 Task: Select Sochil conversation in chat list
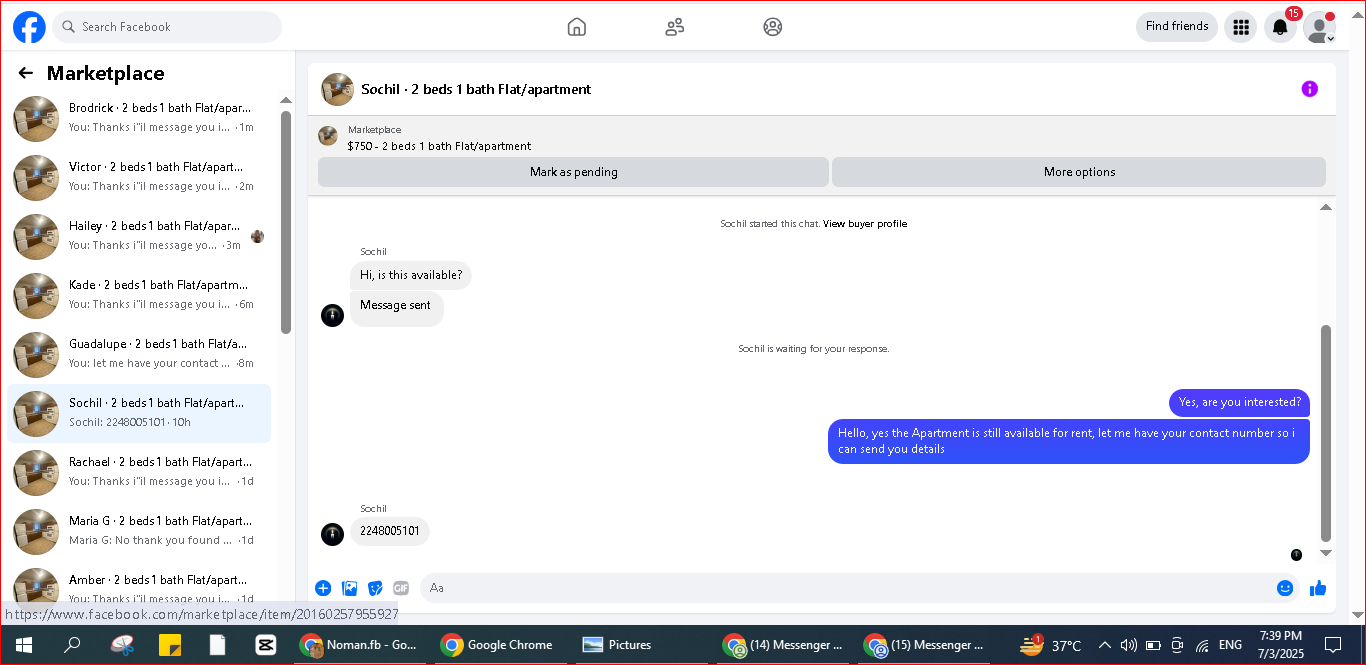point(139,413)
